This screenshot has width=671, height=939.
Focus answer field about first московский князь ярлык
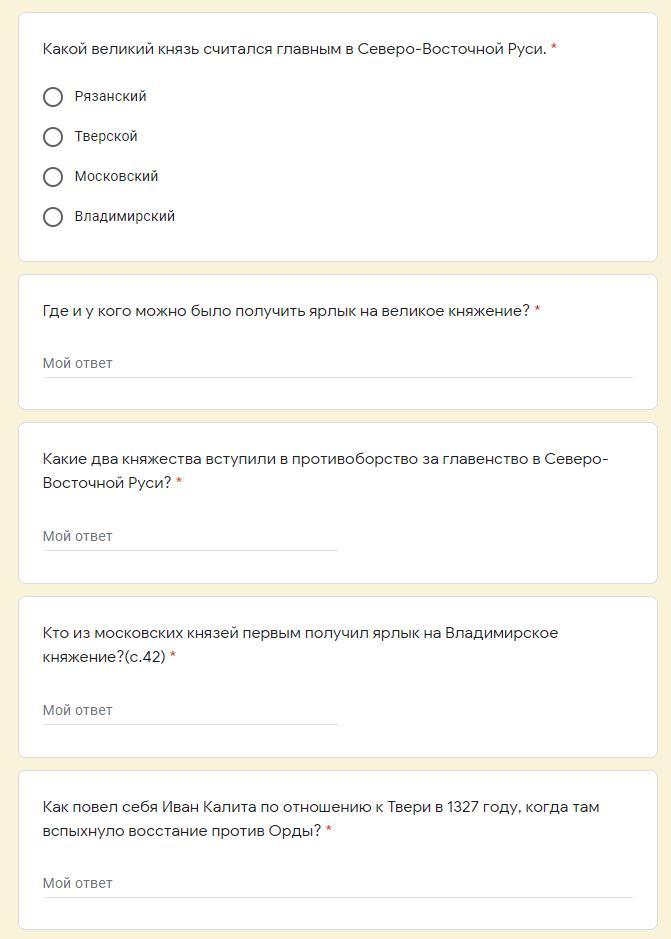pos(190,710)
